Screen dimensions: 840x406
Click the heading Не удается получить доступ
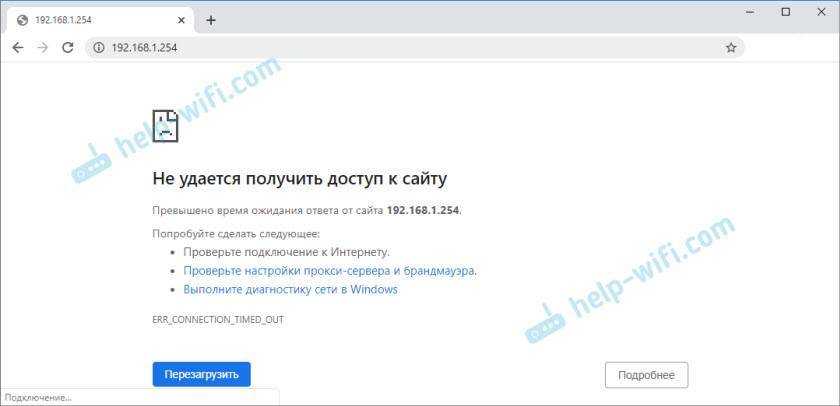(299, 179)
